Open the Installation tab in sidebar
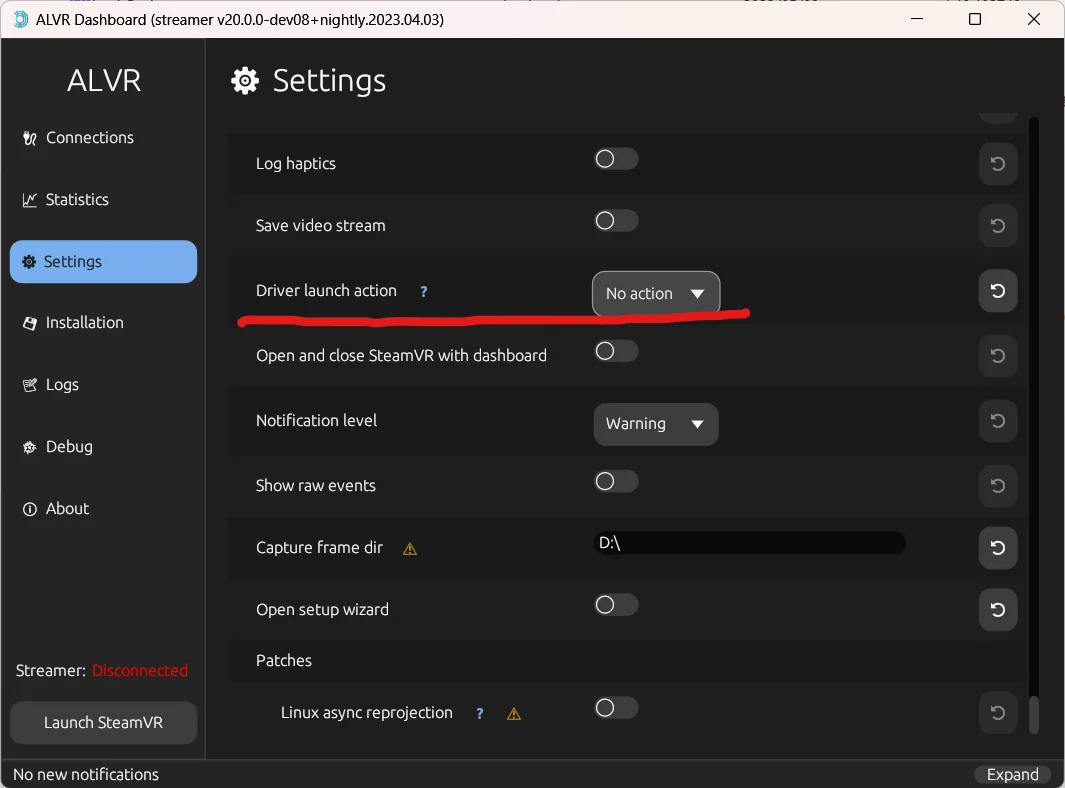1065x788 pixels. click(84, 323)
